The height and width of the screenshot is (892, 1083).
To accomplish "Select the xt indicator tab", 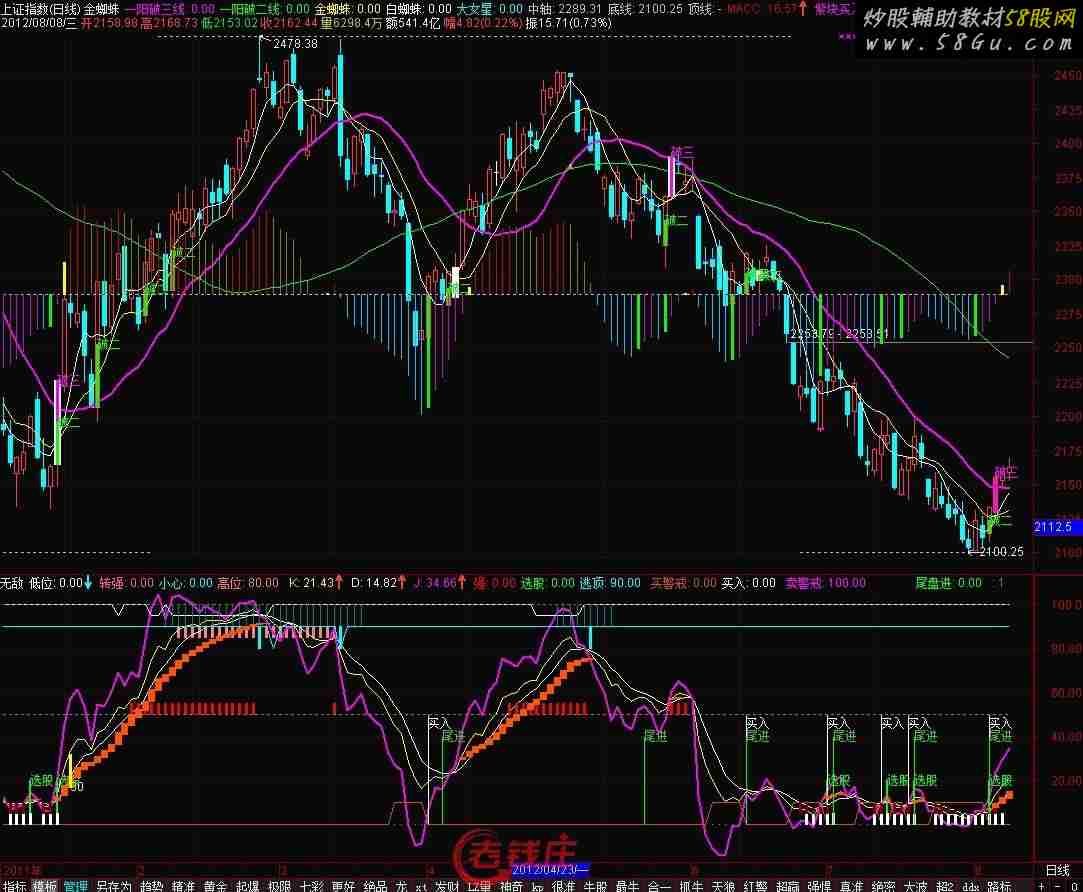I will [420, 886].
